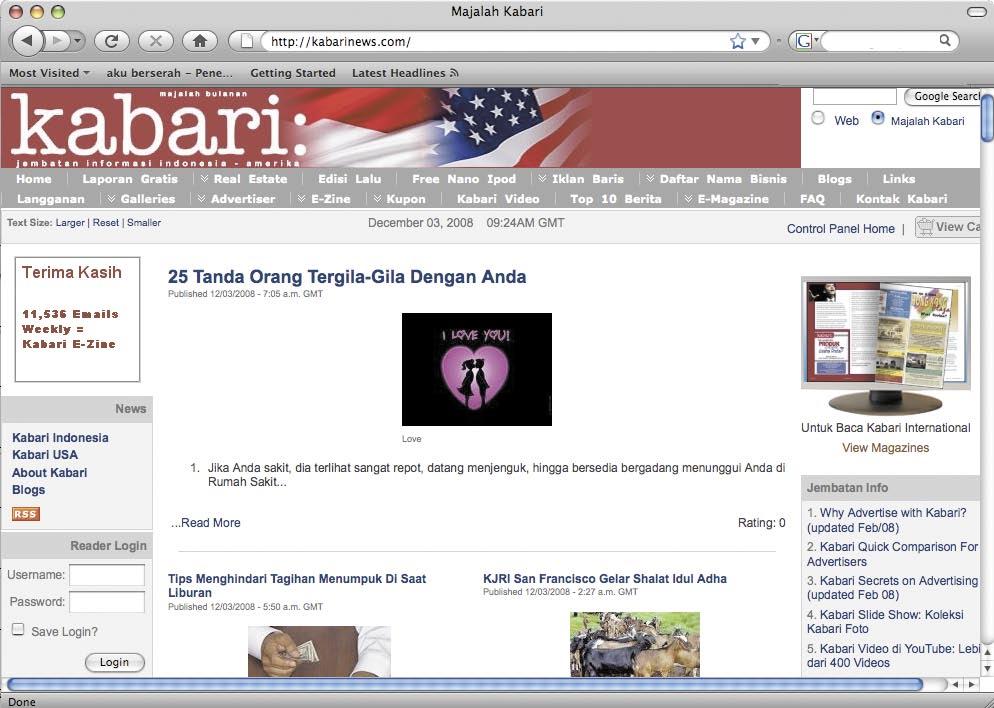Click the horizontal scrollbar at window bottom

pos(465,685)
